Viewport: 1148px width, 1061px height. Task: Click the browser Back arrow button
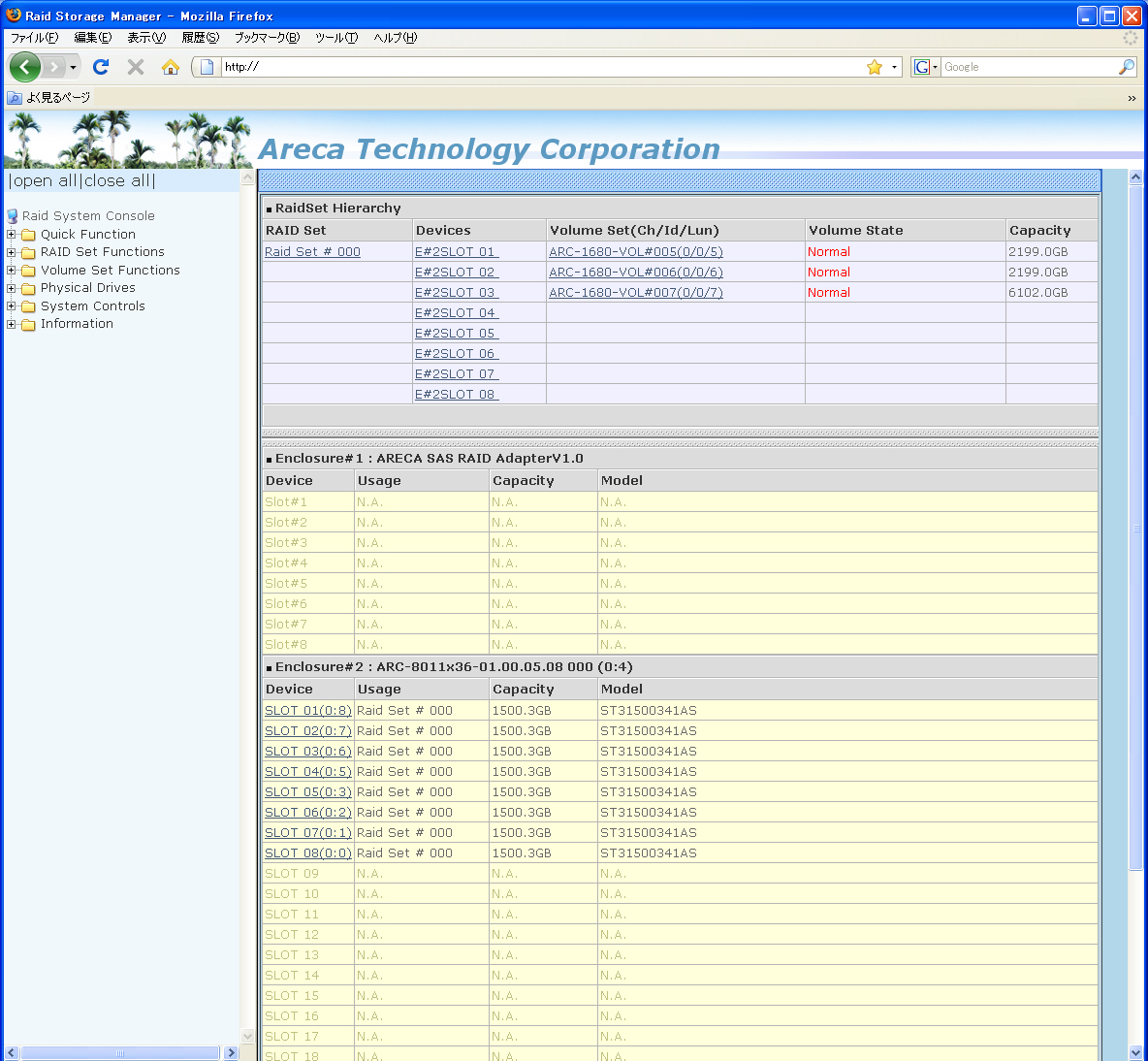tap(24, 67)
